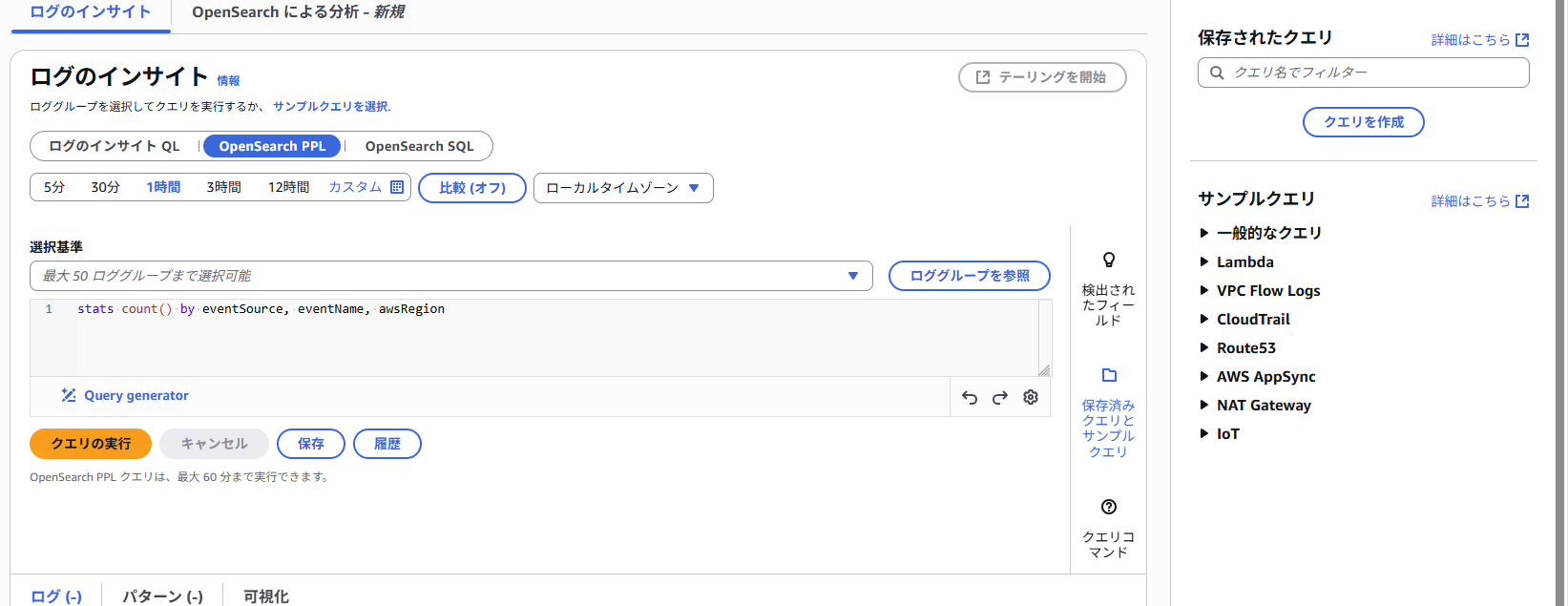This screenshot has height=606, width=1568.
Task: Switch to OpenSearch による分析 tab
Action: tap(298, 12)
